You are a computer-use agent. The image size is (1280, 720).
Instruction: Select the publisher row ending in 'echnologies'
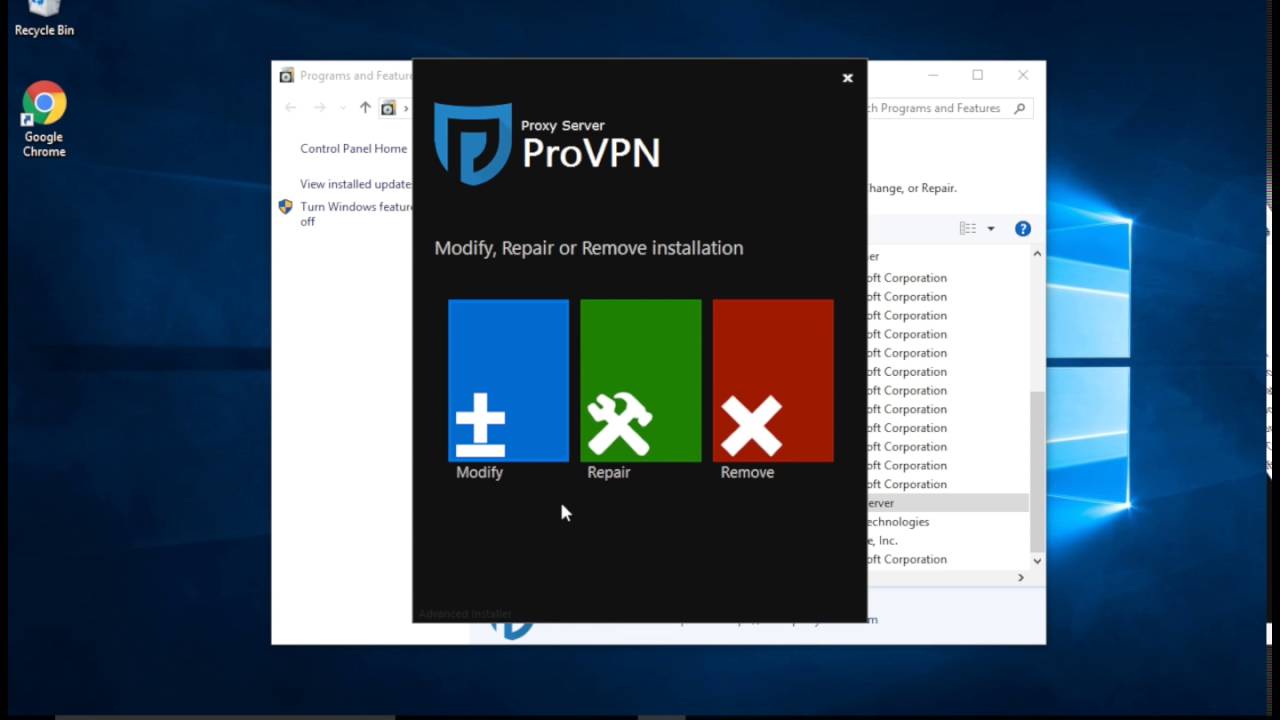(947, 522)
